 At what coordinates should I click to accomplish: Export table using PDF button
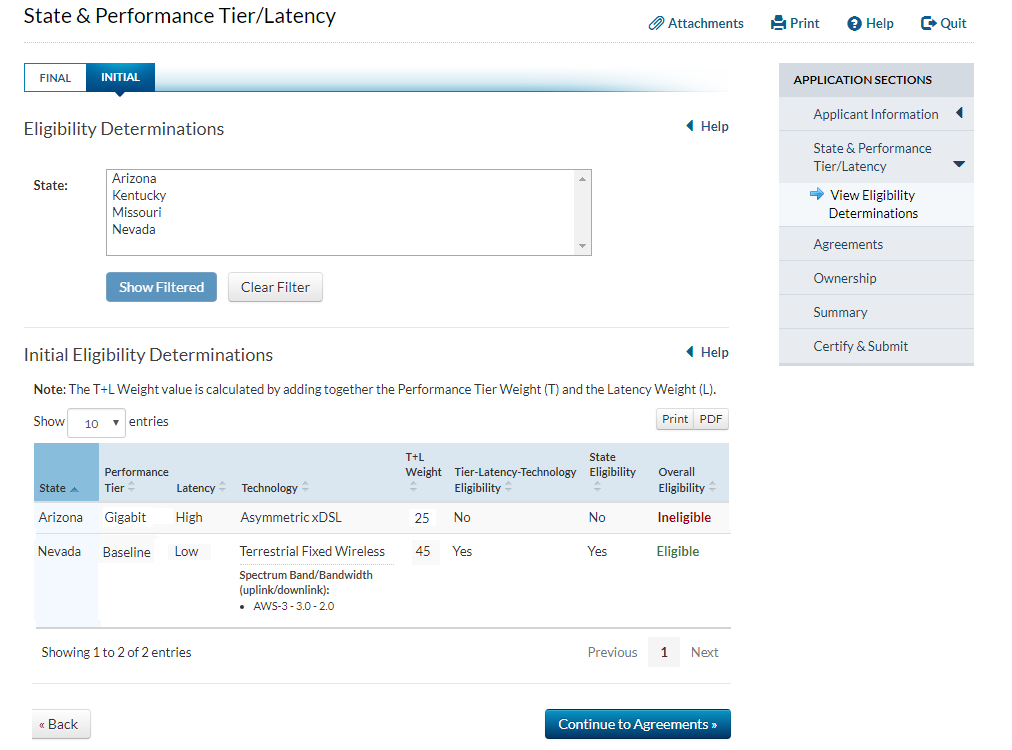(711, 419)
